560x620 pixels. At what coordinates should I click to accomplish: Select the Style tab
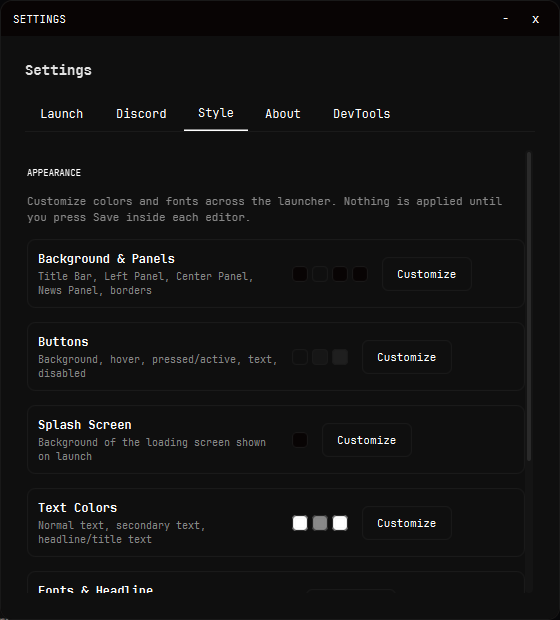pos(216,113)
